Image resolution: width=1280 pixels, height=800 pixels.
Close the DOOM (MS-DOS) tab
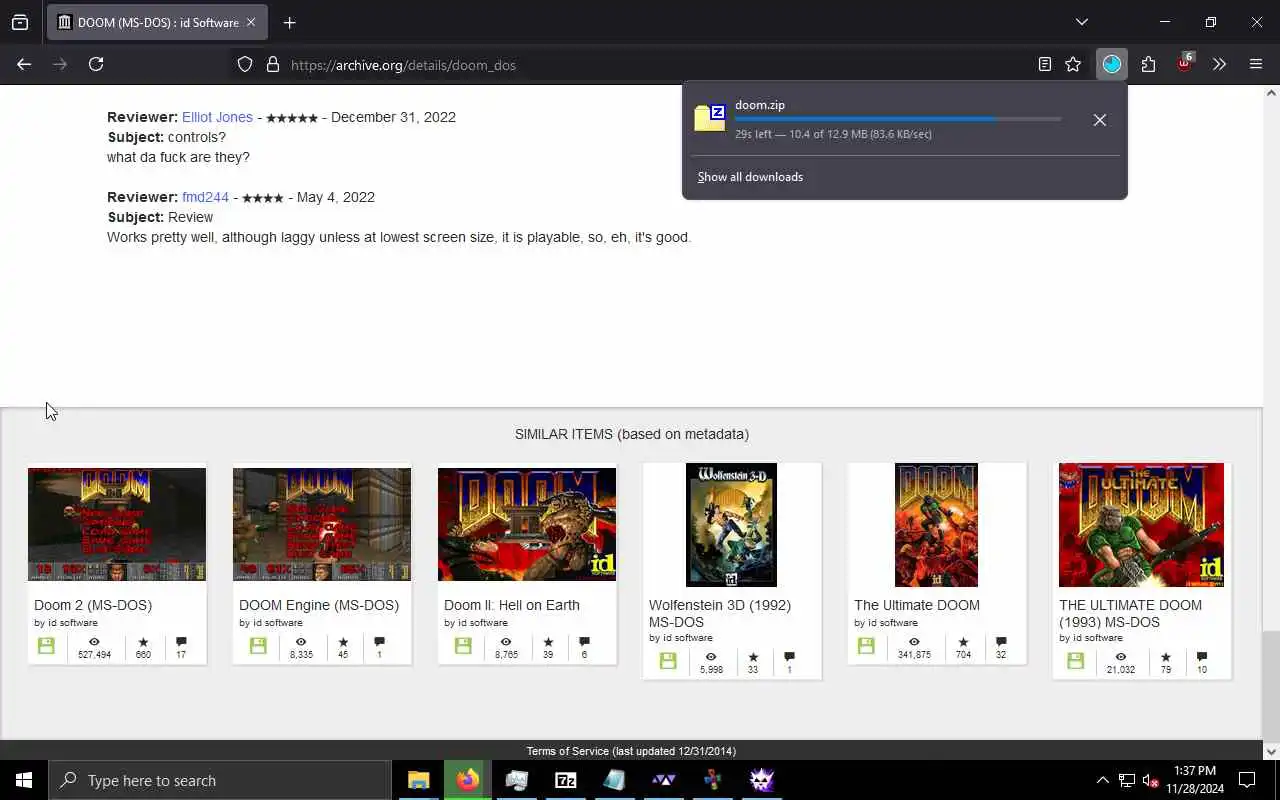251,22
